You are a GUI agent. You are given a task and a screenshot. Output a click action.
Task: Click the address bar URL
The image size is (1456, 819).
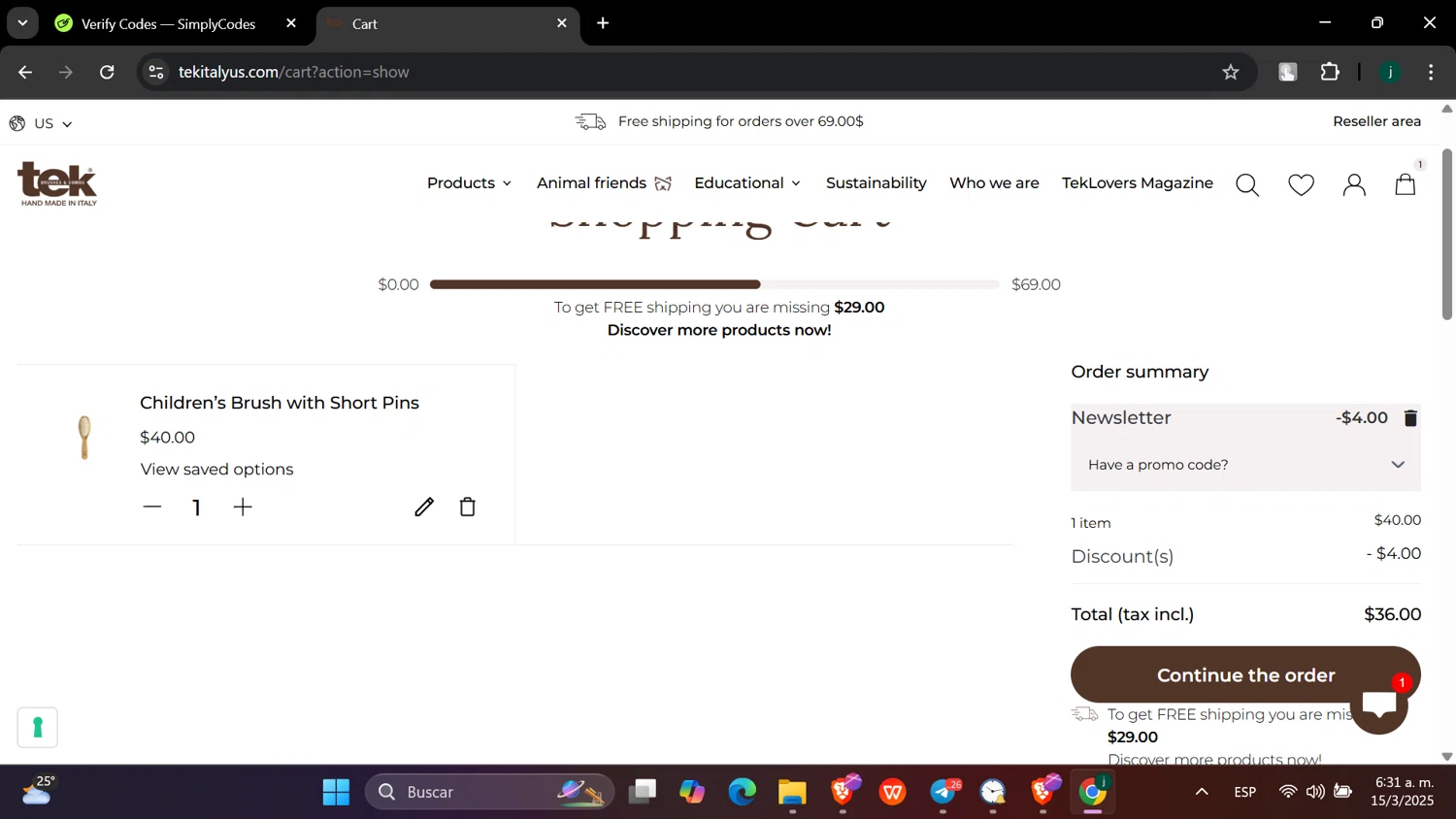(293, 72)
